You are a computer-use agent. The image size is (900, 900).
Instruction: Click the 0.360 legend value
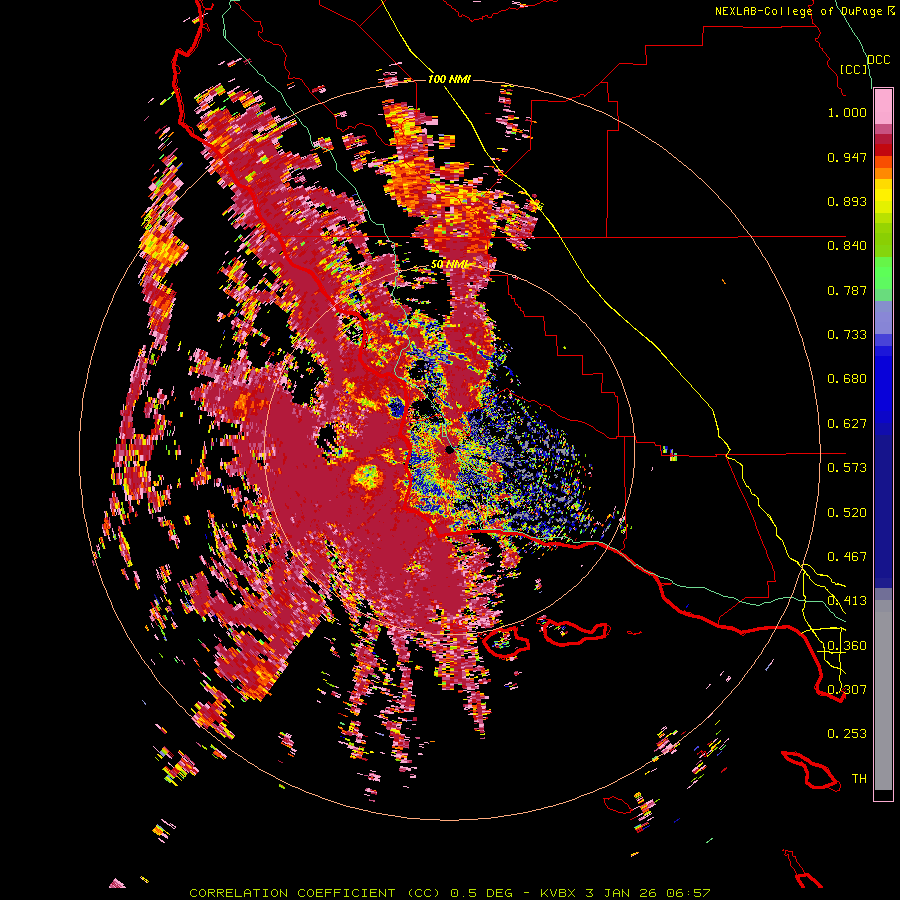(847, 646)
